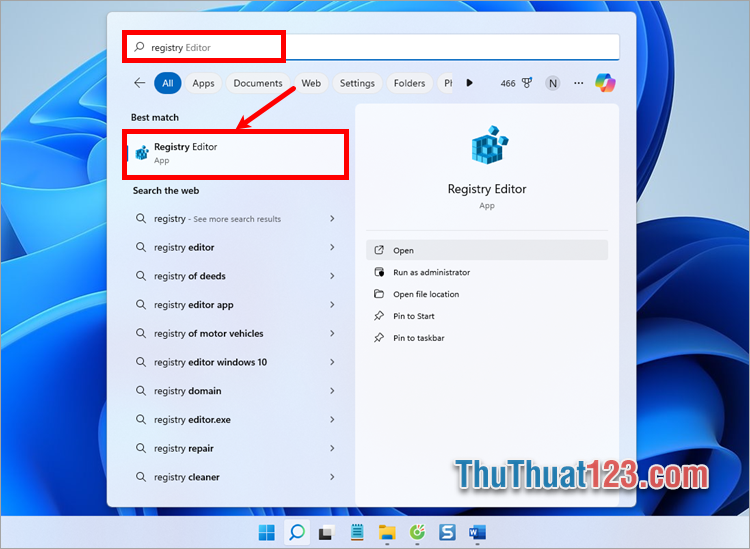Show more filter tabs with play arrow

point(469,83)
